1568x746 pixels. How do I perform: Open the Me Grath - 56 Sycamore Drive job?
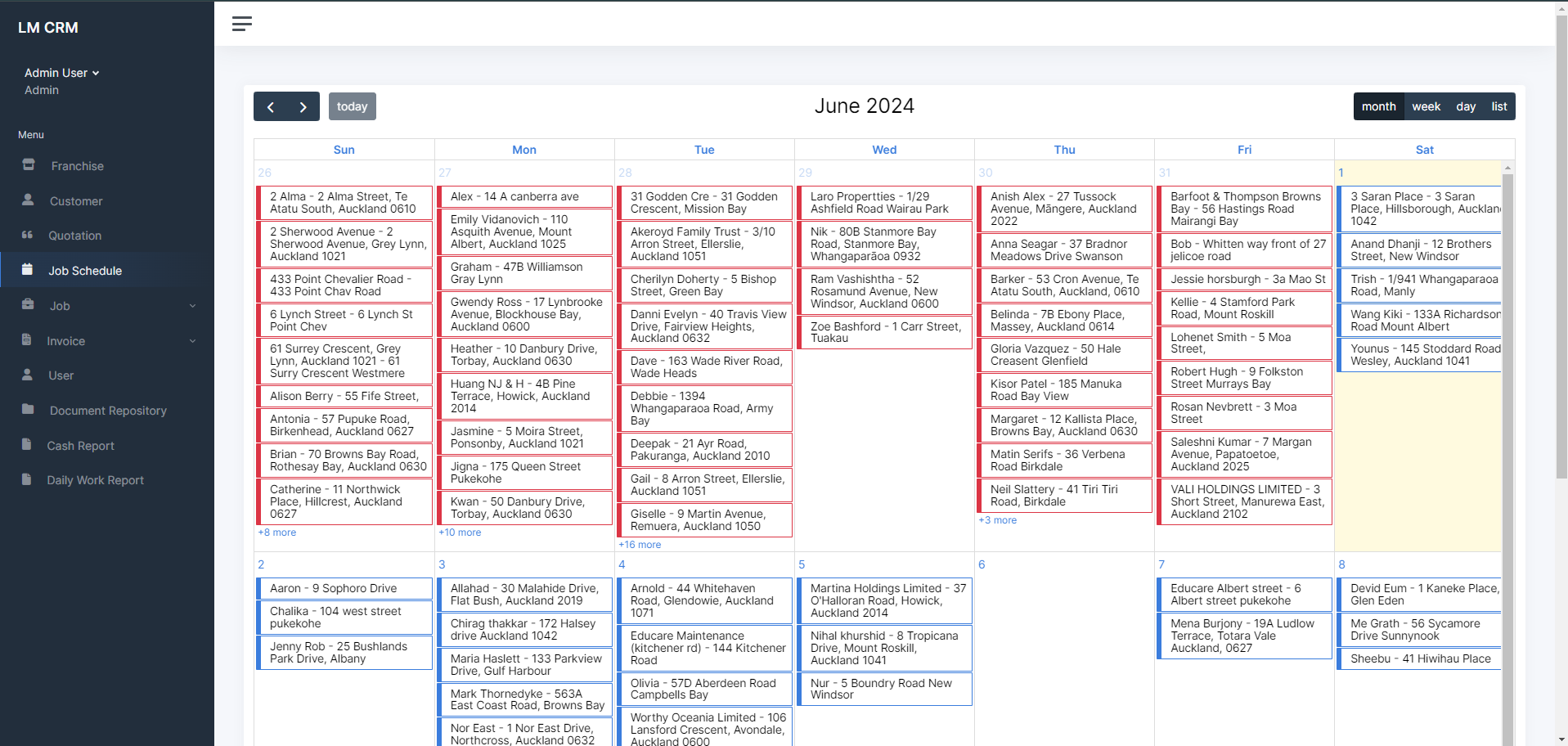[1419, 630]
